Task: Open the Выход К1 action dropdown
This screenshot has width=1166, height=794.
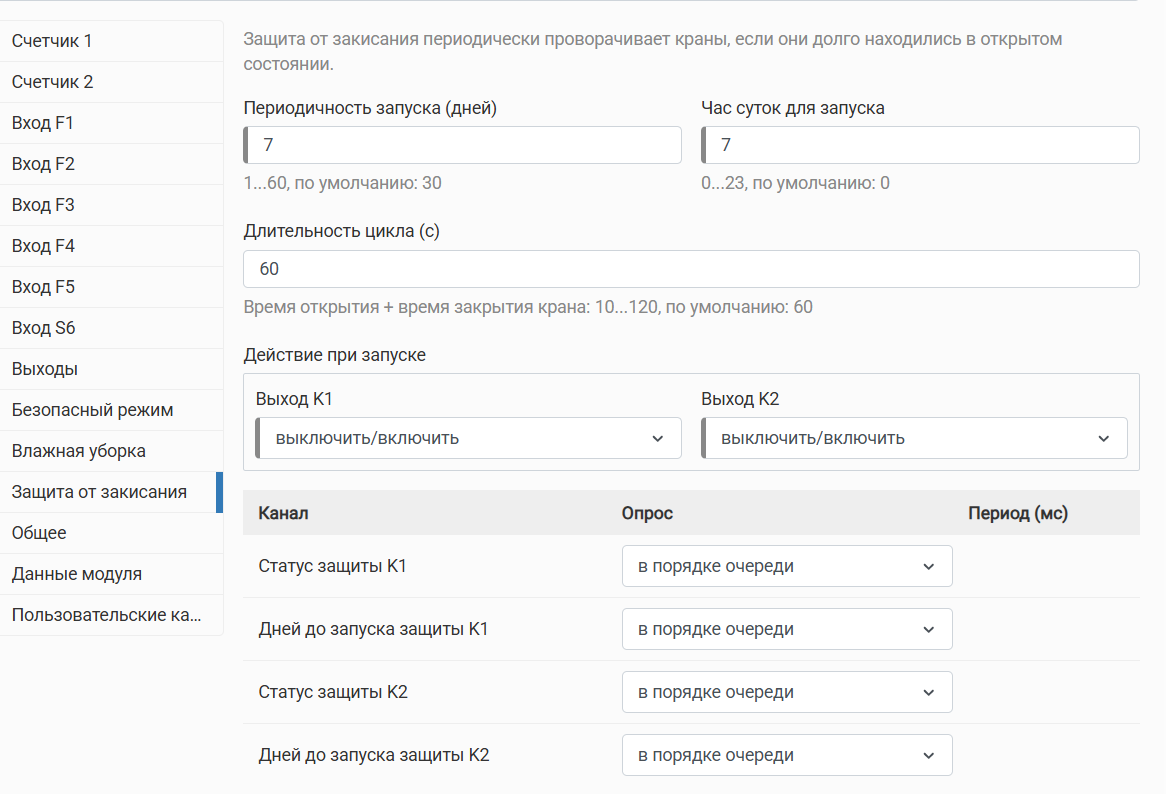Action: (x=468, y=438)
